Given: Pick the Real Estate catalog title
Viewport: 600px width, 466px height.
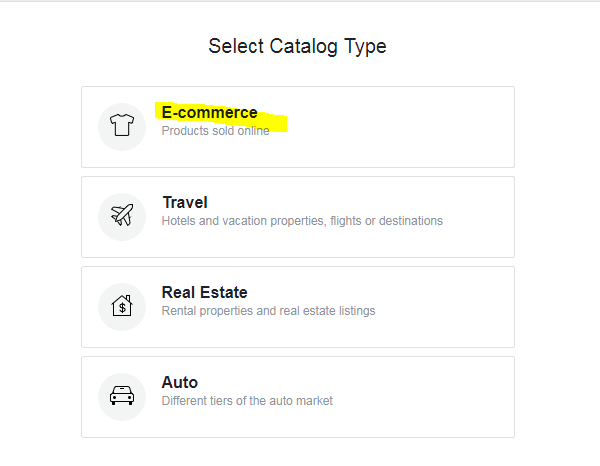Looking at the screenshot, I should coord(204,292).
